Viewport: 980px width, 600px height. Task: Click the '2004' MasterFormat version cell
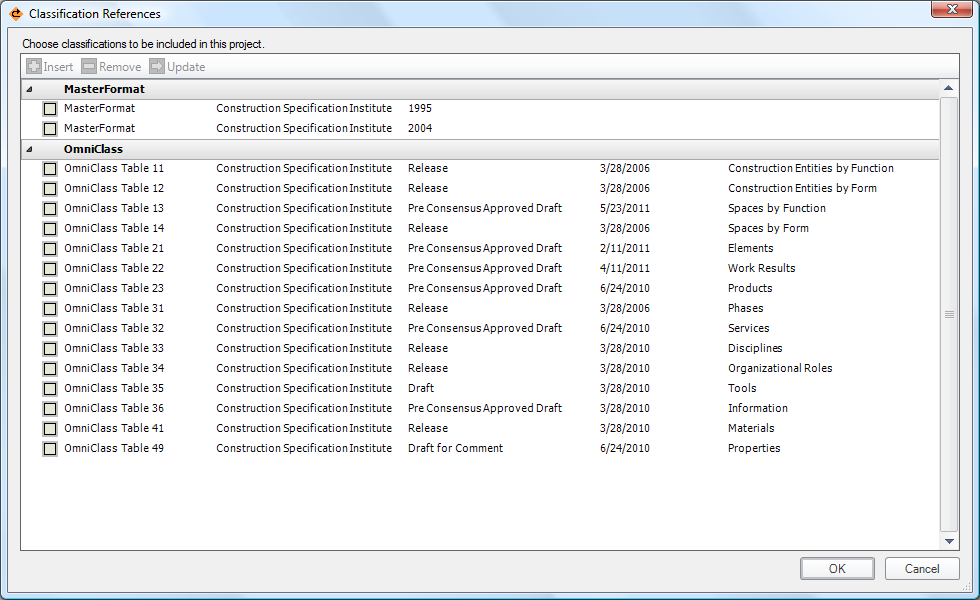(x=419, y=129)
